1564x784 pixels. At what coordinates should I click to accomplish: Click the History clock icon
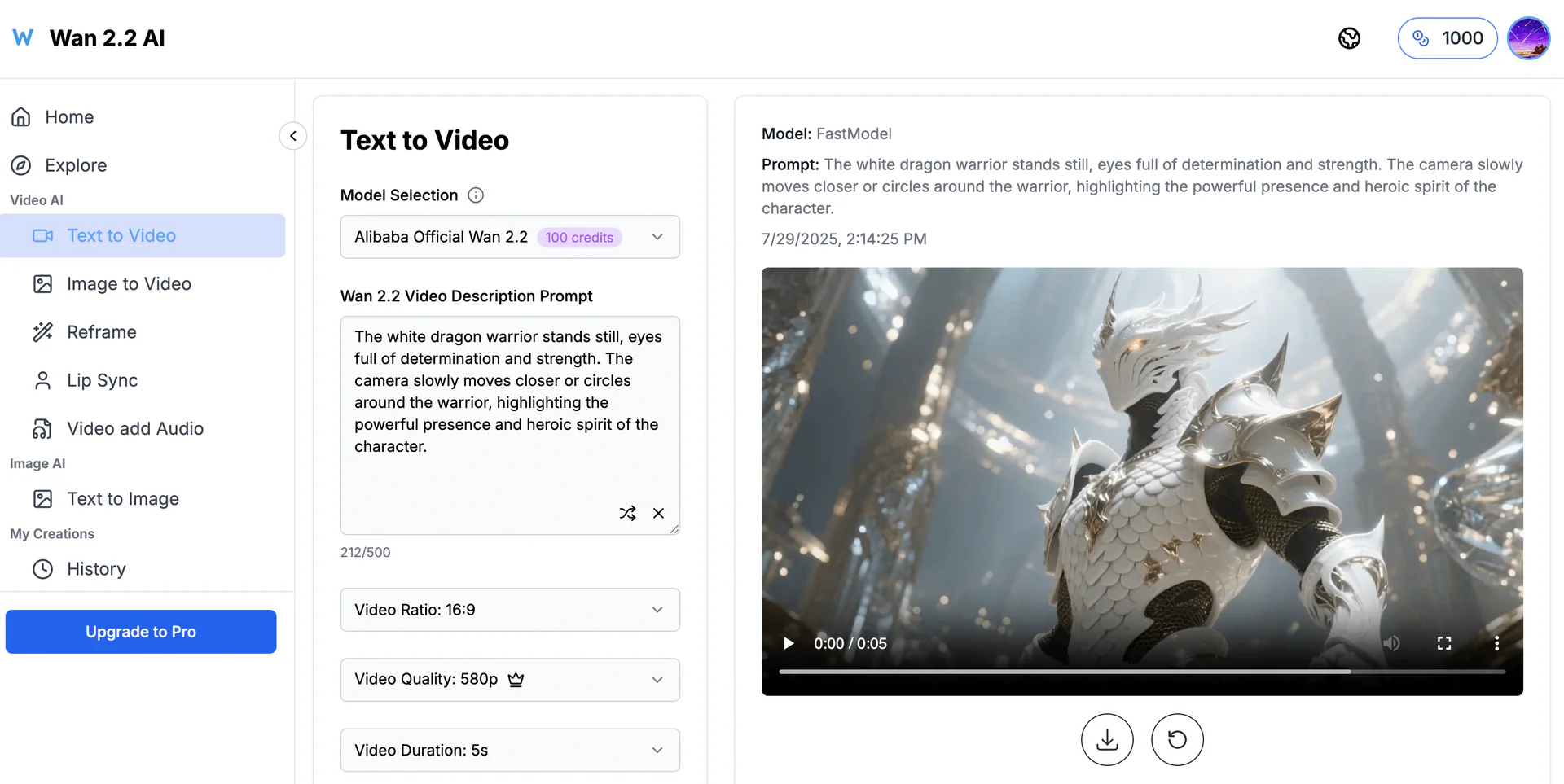pos(42,568)
